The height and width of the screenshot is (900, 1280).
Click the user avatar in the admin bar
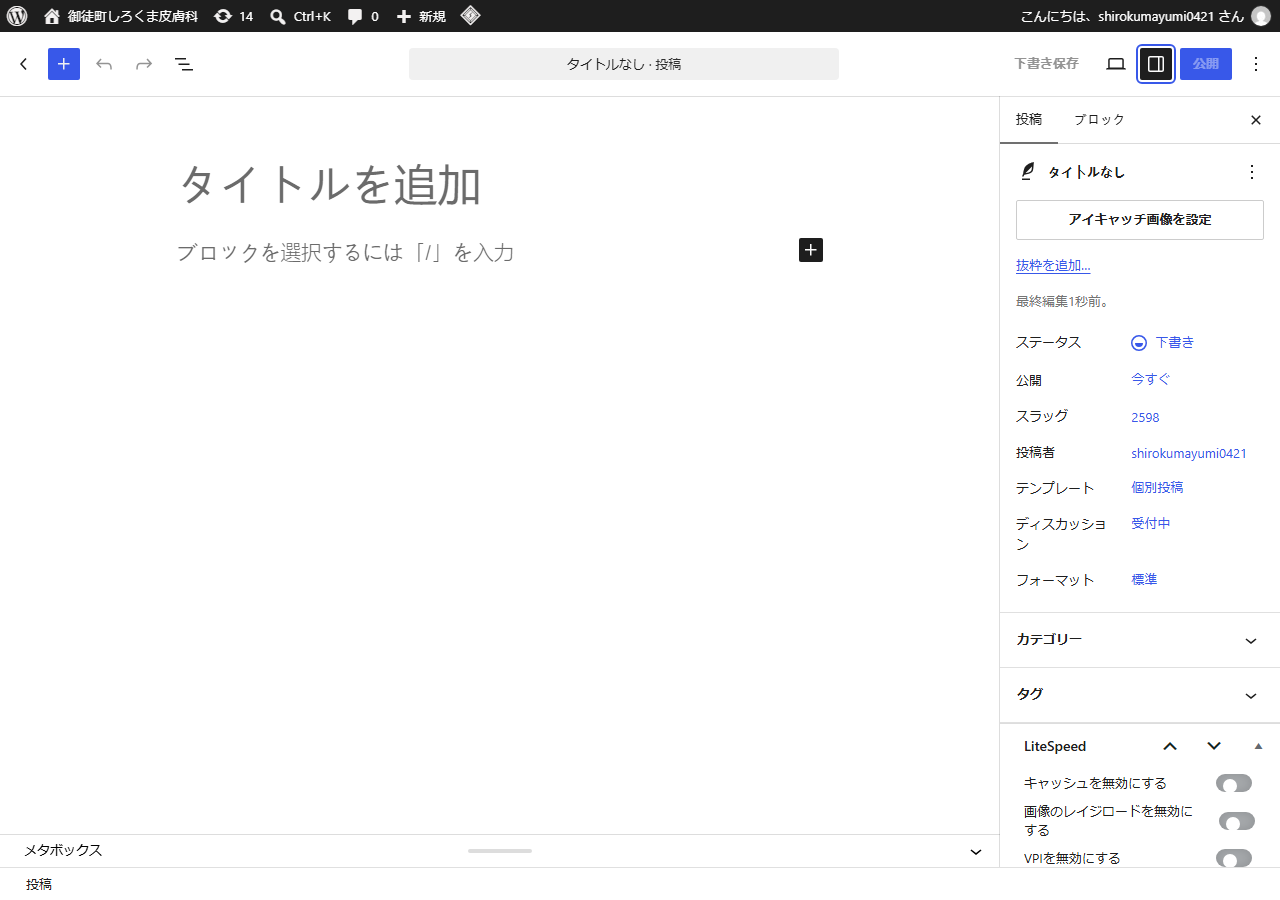(x=1260, y=16)
